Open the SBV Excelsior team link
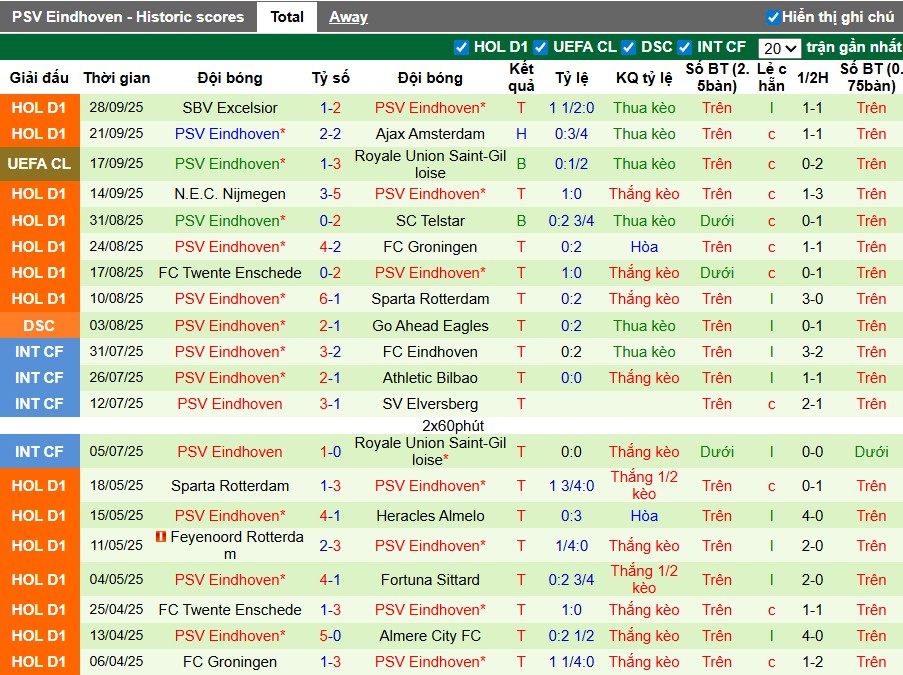This screenshot has width=903, height=675. click(230, 108)
